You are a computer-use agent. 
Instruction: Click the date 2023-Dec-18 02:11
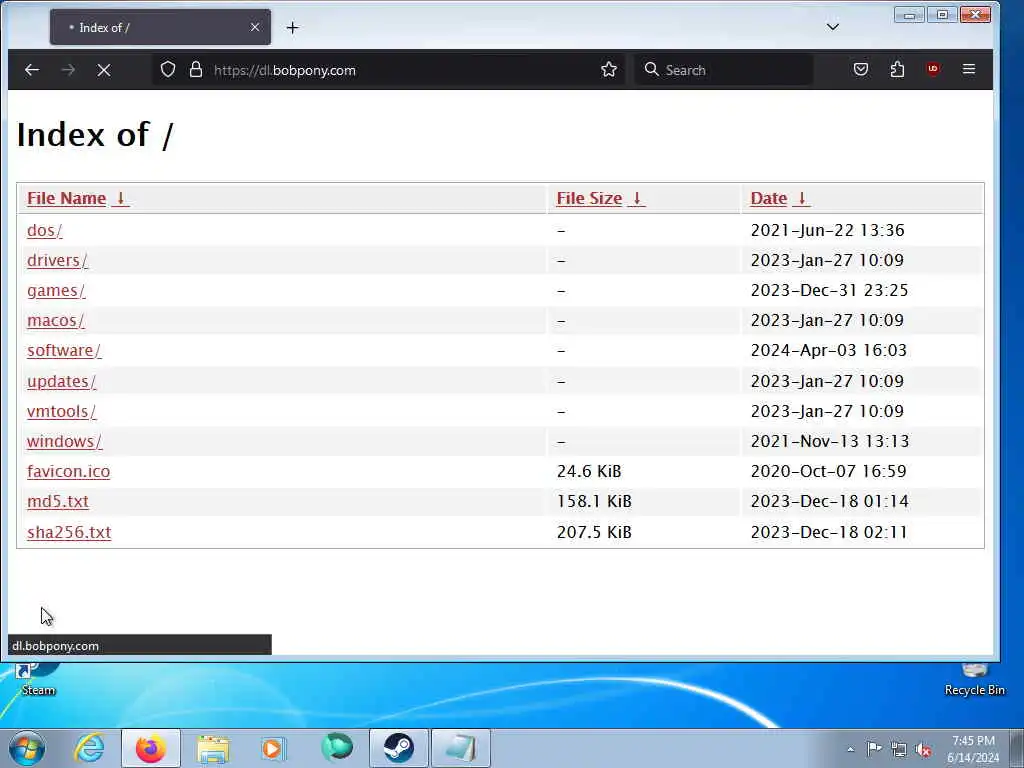(x=829, y=532)
